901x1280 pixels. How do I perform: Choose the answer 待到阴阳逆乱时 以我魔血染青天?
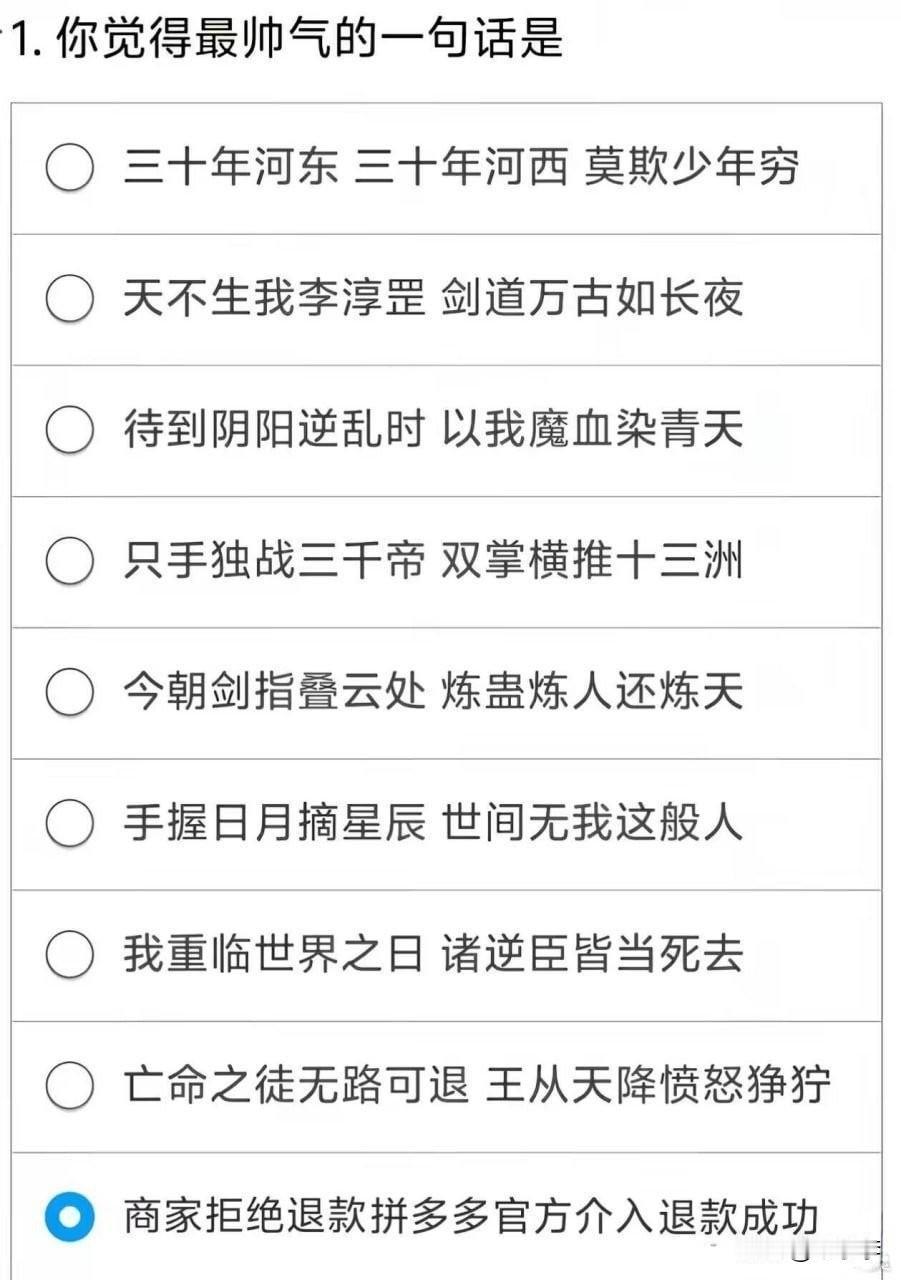tap(69, 431)
